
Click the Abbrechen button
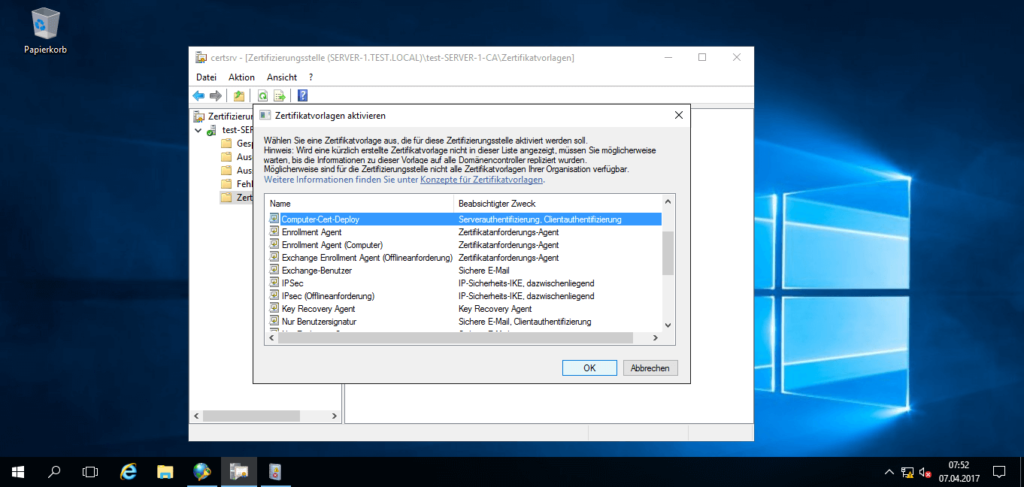650,368
